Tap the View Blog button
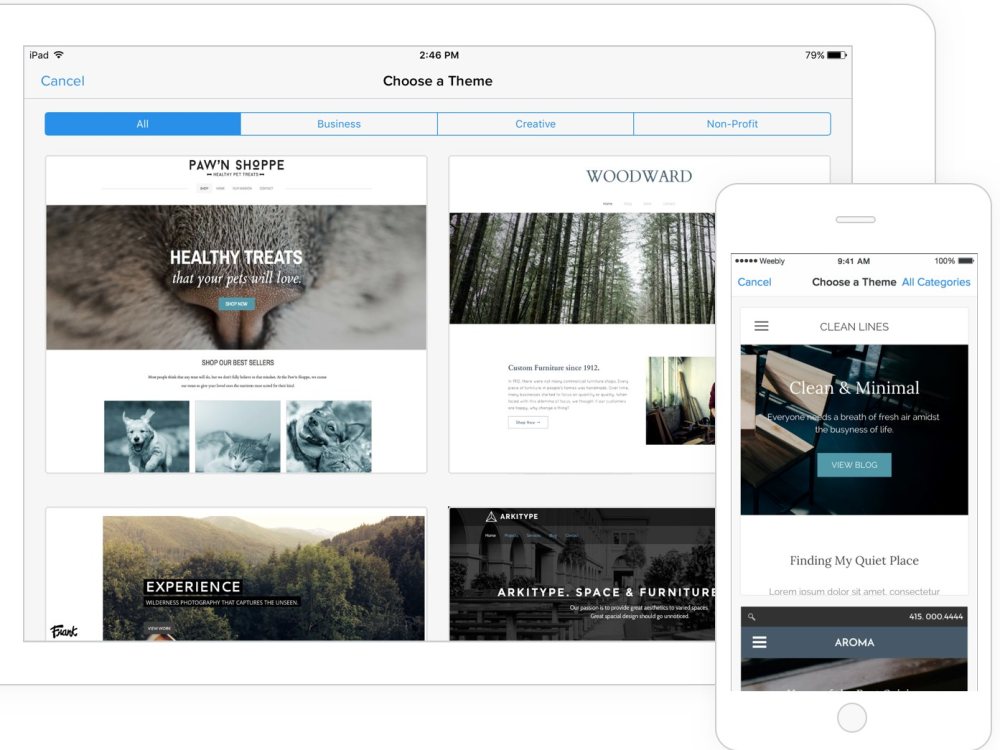1000x750 pixels. click(x=854, y=465)
